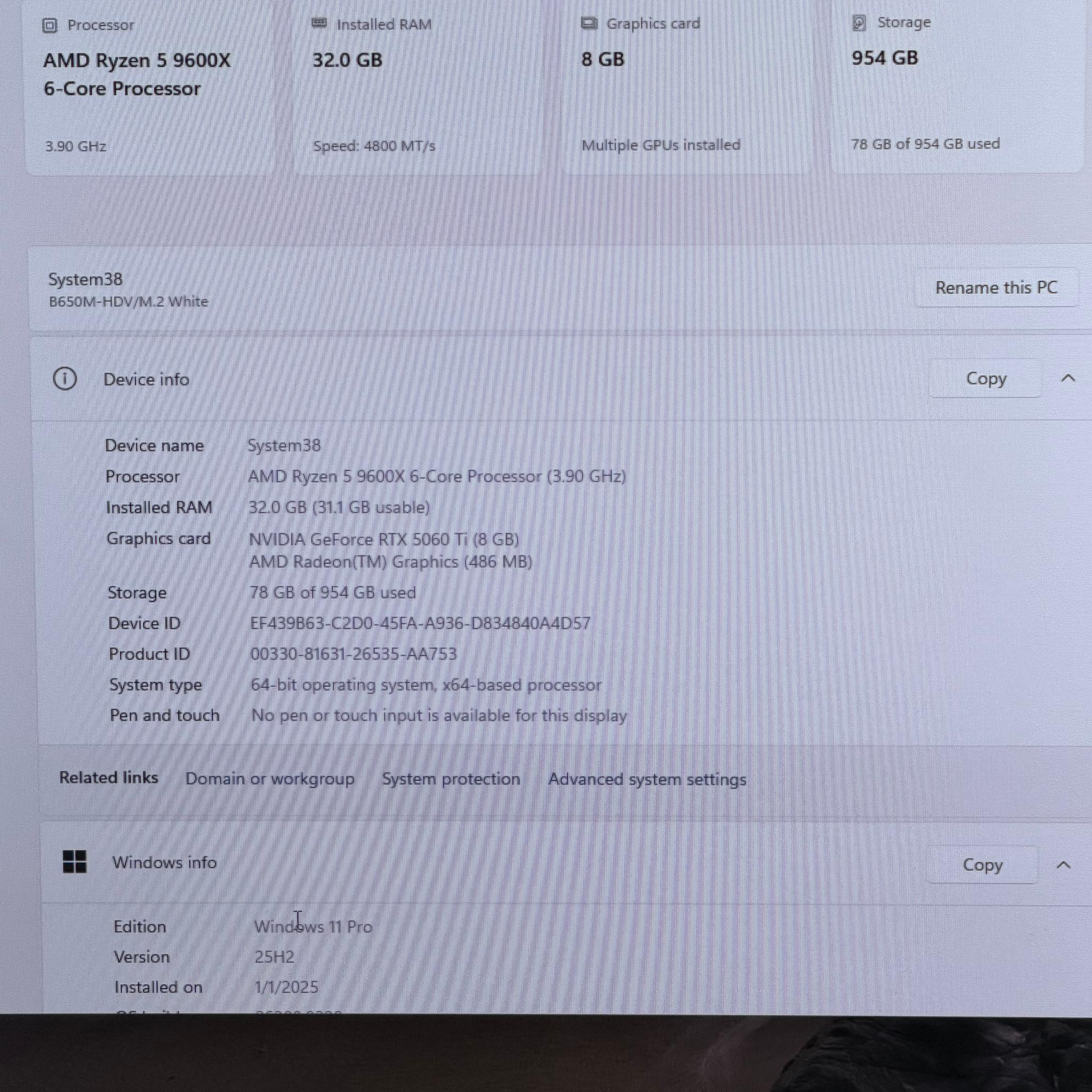Screen dimensions: 1092x1092
Task: Collapse the Device info section
Action: point(1067,378)
